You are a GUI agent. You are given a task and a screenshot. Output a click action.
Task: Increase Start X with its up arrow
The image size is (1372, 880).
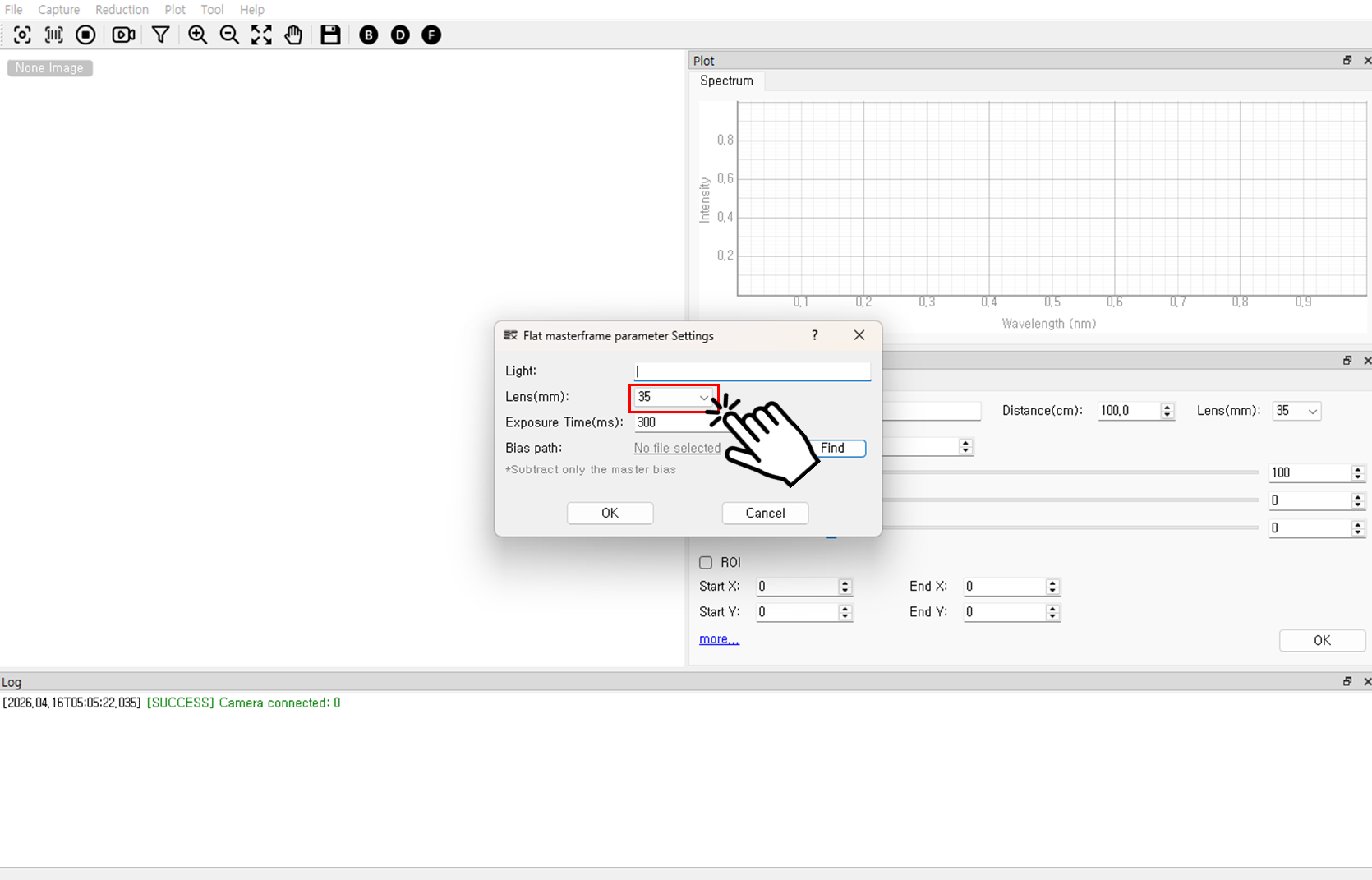coord(845,582)
